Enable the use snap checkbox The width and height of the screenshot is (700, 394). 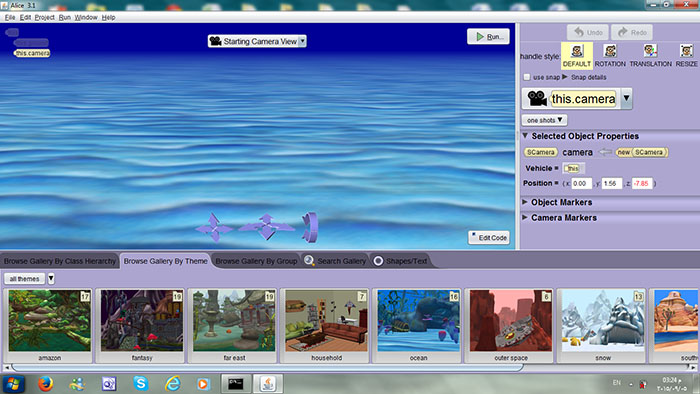tap(527, 77)
